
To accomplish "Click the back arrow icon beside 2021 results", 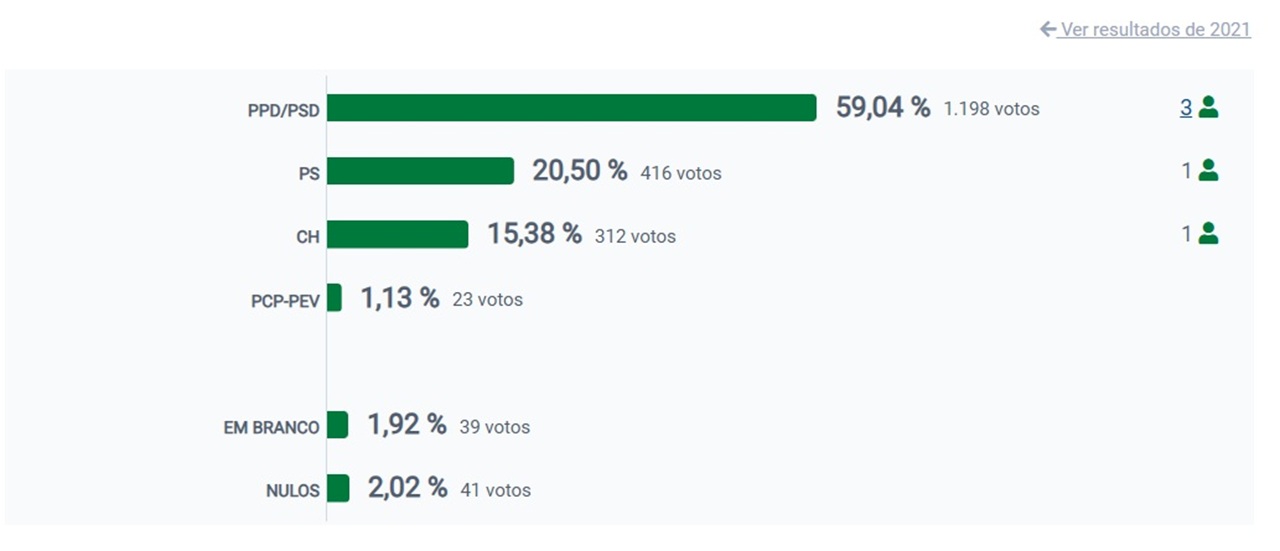I will (1048, 30).
